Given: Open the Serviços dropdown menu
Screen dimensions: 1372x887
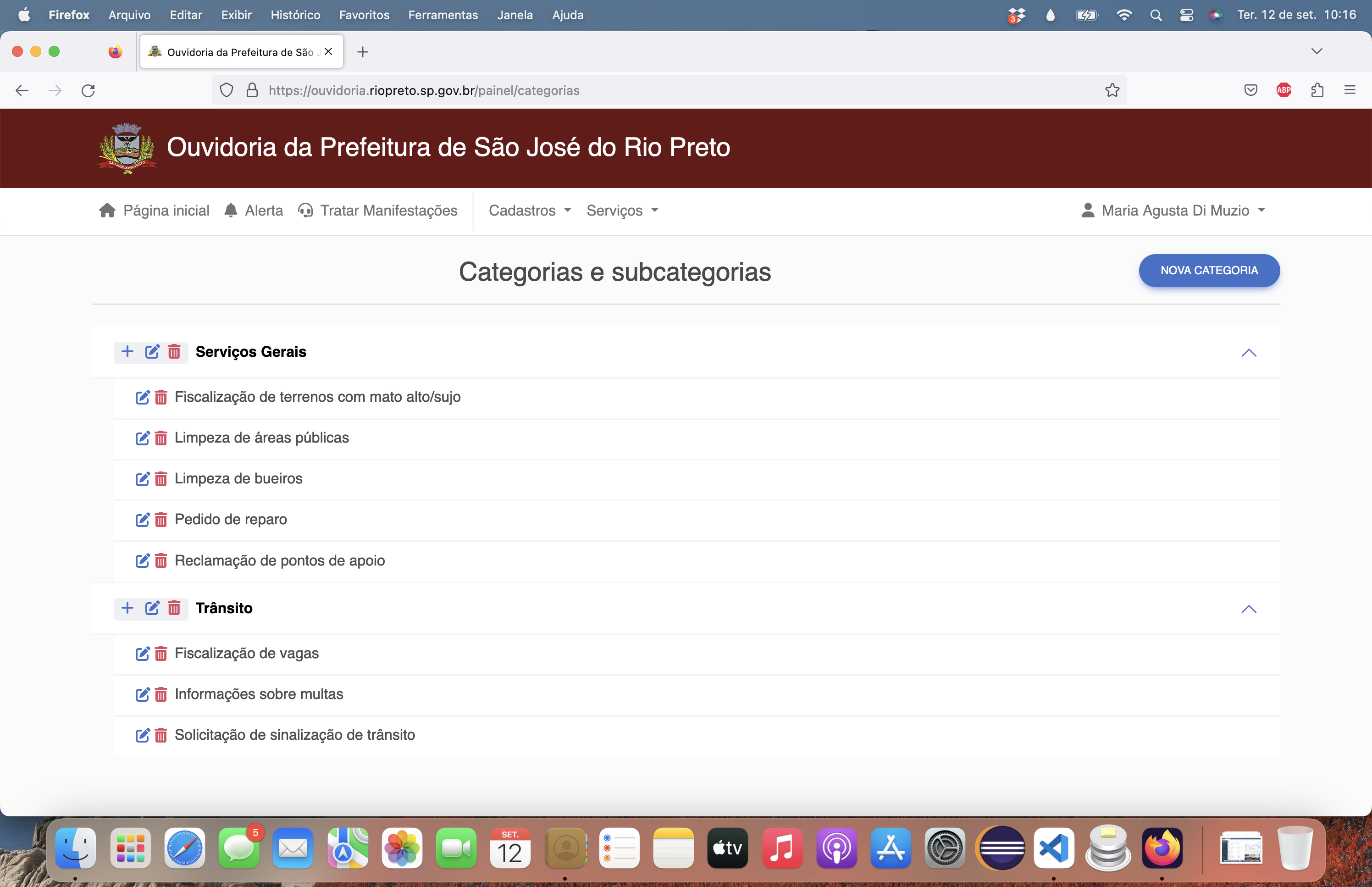Looking at the screenshot, I should (x=622, y=210).
